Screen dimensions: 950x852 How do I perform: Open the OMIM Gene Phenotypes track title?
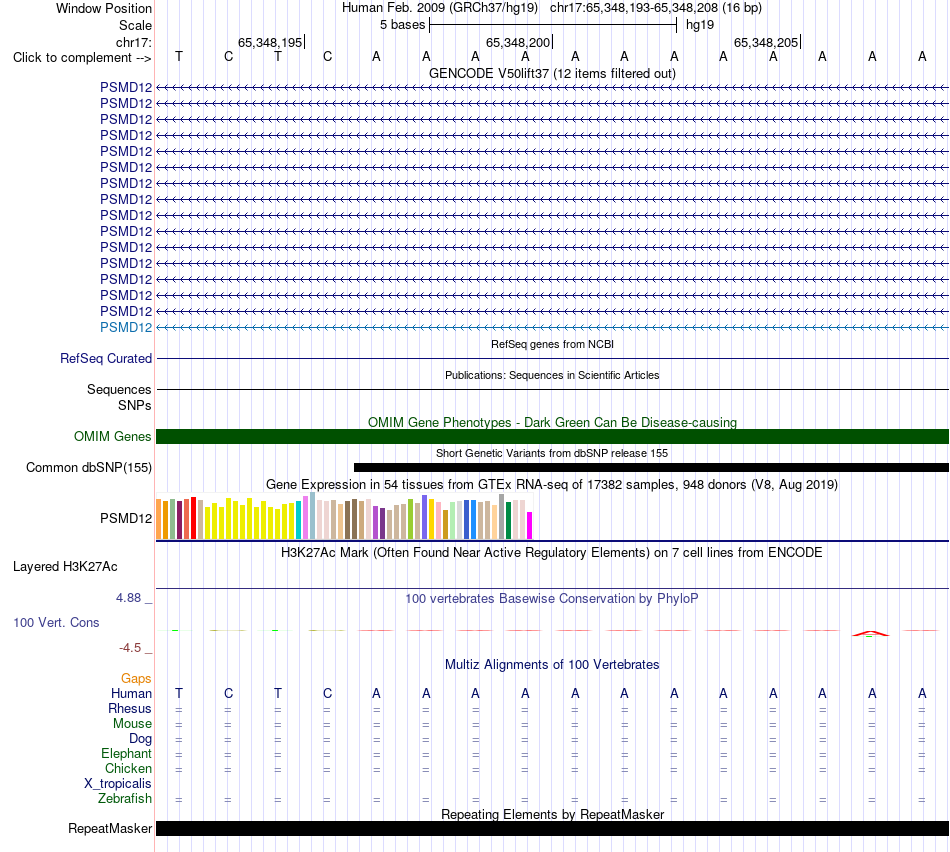[x=552, y=422]
